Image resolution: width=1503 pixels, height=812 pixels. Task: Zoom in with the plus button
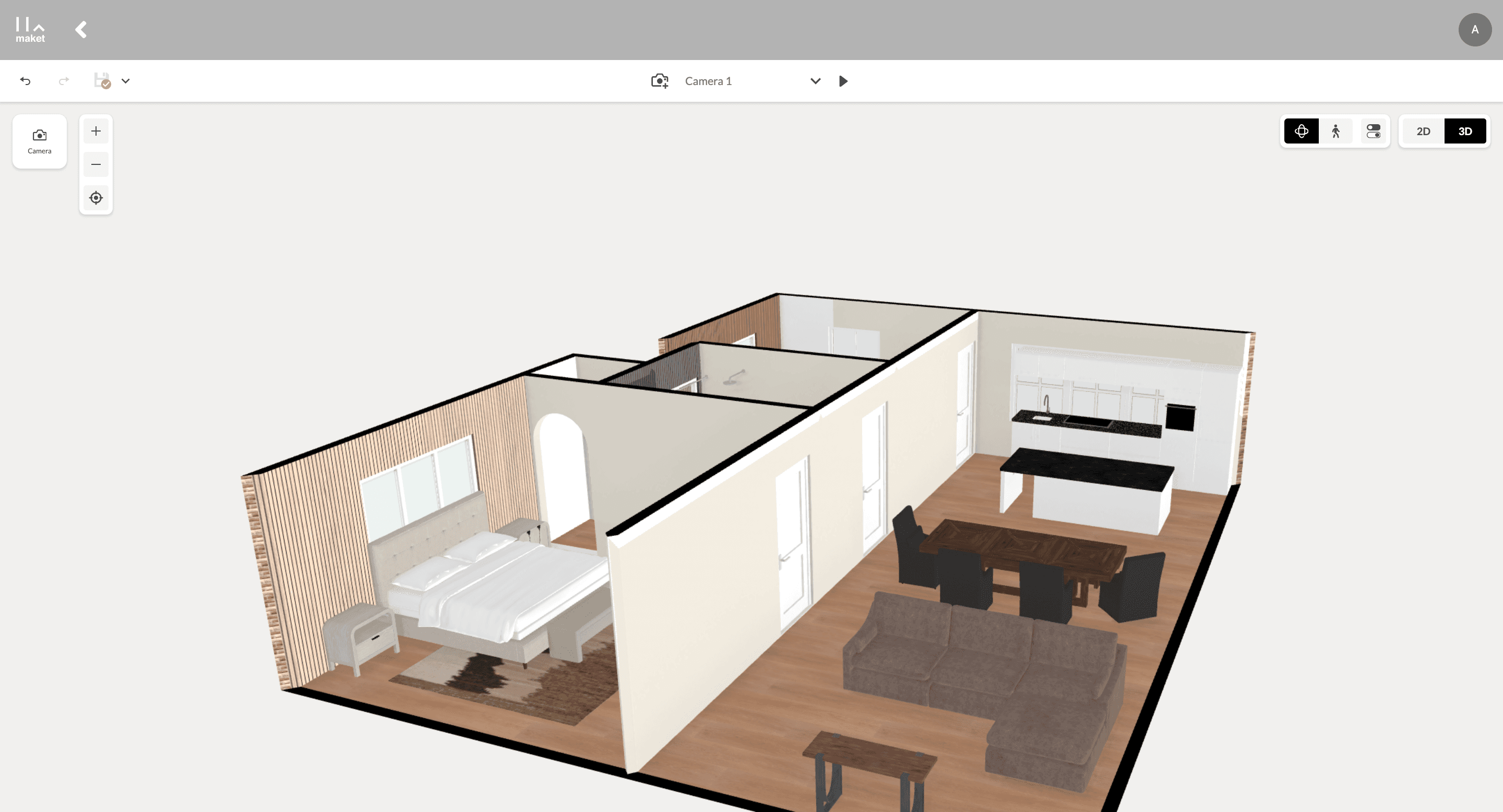(x=96, y=132)
